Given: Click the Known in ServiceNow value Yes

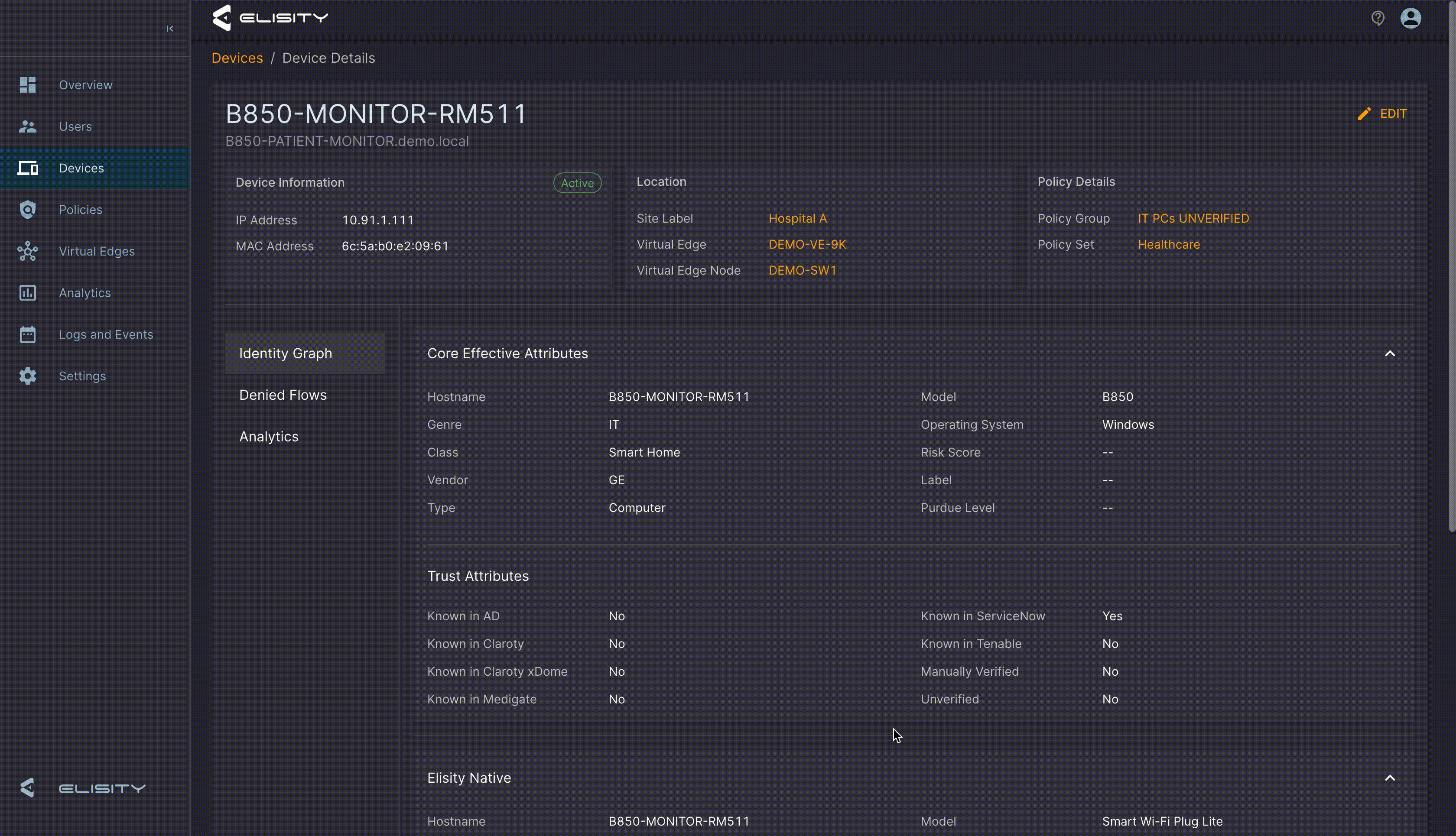Looking at the screenshot, I should pos(1112,616).
